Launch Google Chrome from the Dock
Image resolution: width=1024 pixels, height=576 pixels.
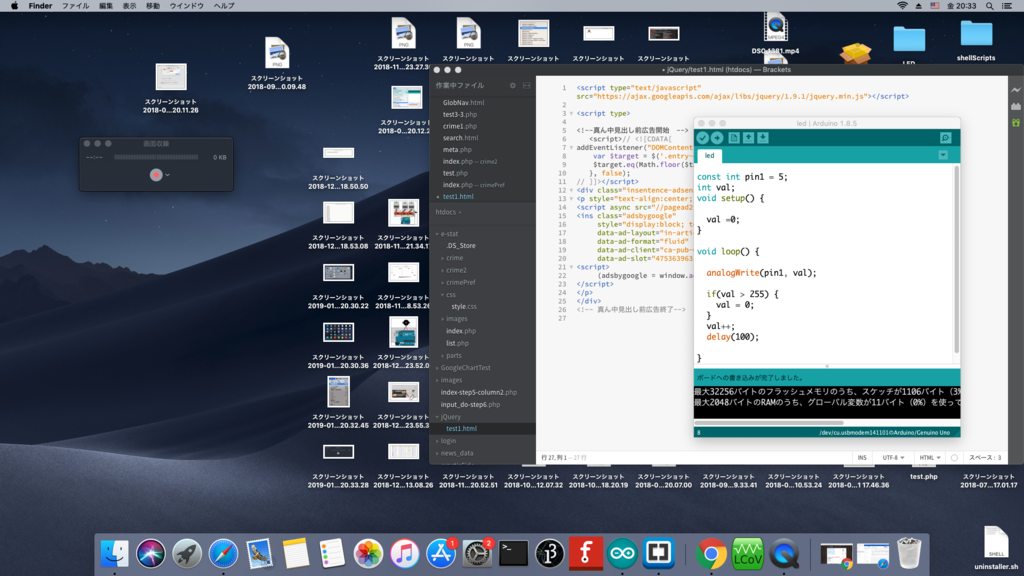pos(711,554)
